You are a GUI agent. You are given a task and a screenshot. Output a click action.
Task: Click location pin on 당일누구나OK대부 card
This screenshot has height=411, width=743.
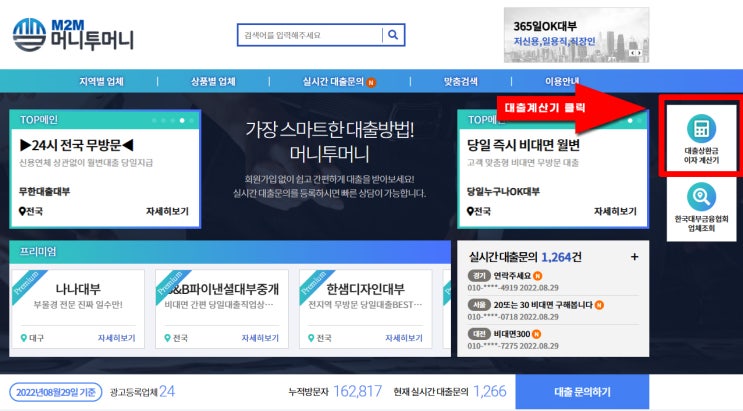(470, 211)
